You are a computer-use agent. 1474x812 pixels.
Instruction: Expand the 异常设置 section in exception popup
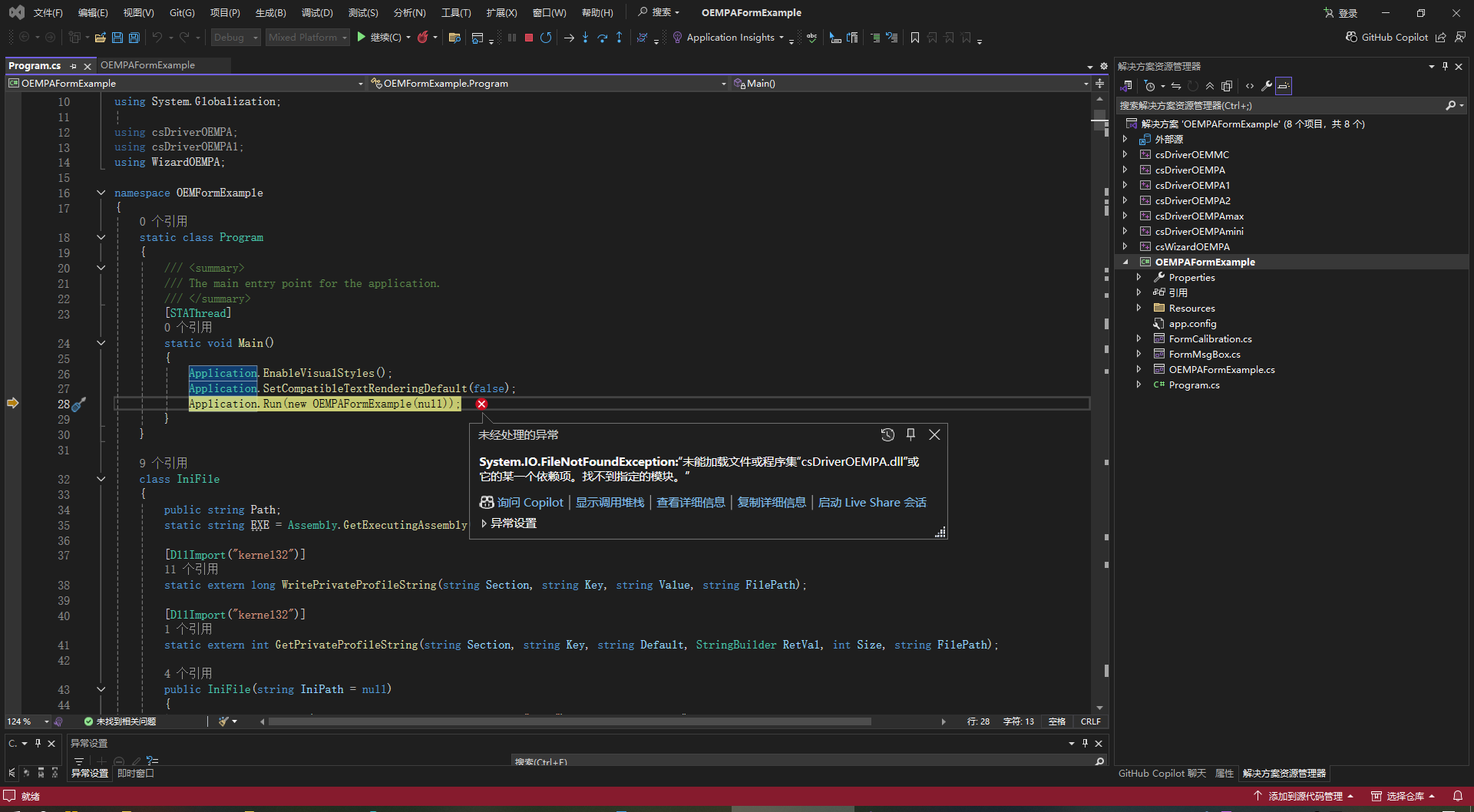tap(484, 523)
